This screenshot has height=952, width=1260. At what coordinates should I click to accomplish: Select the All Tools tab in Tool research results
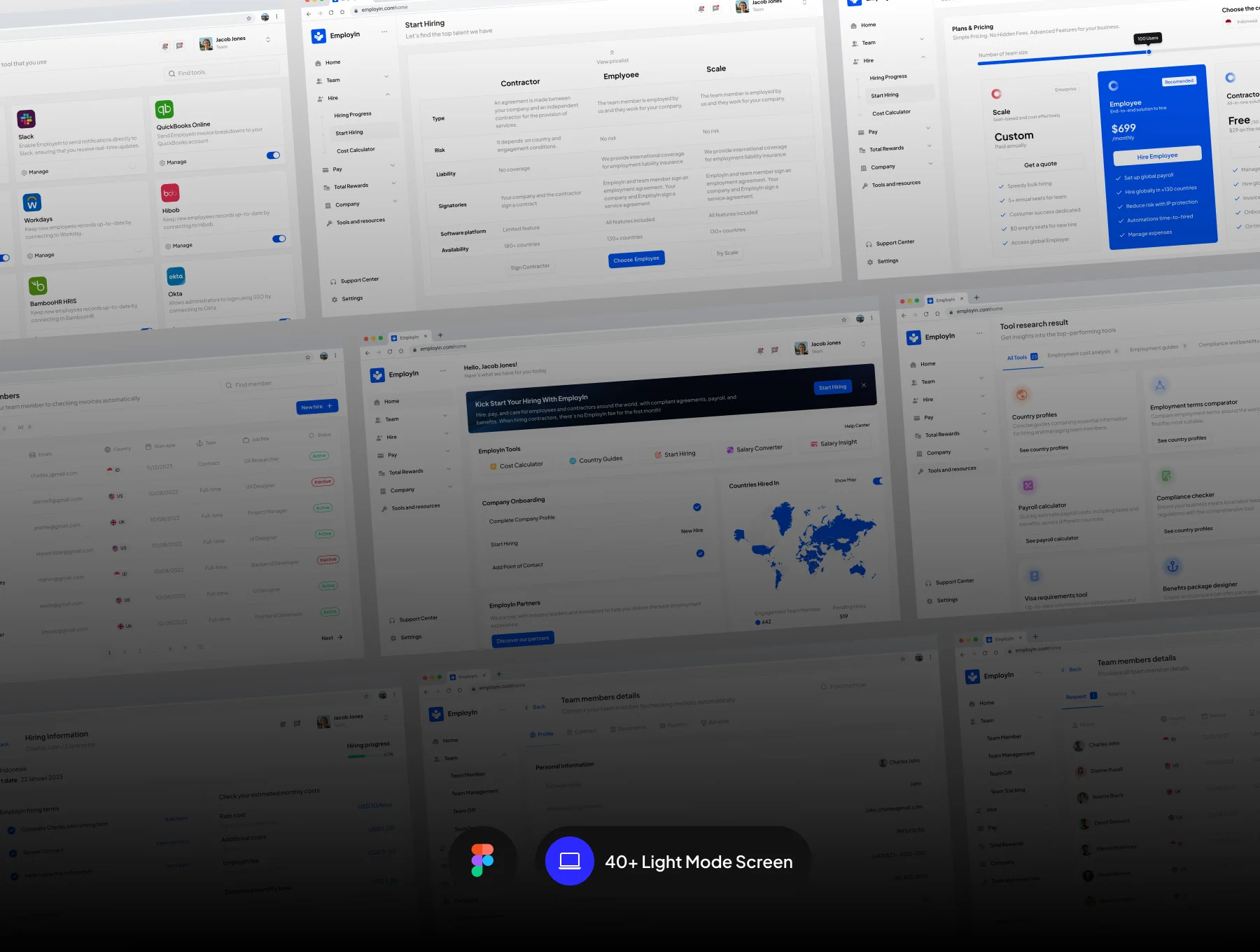point(1022,357)
